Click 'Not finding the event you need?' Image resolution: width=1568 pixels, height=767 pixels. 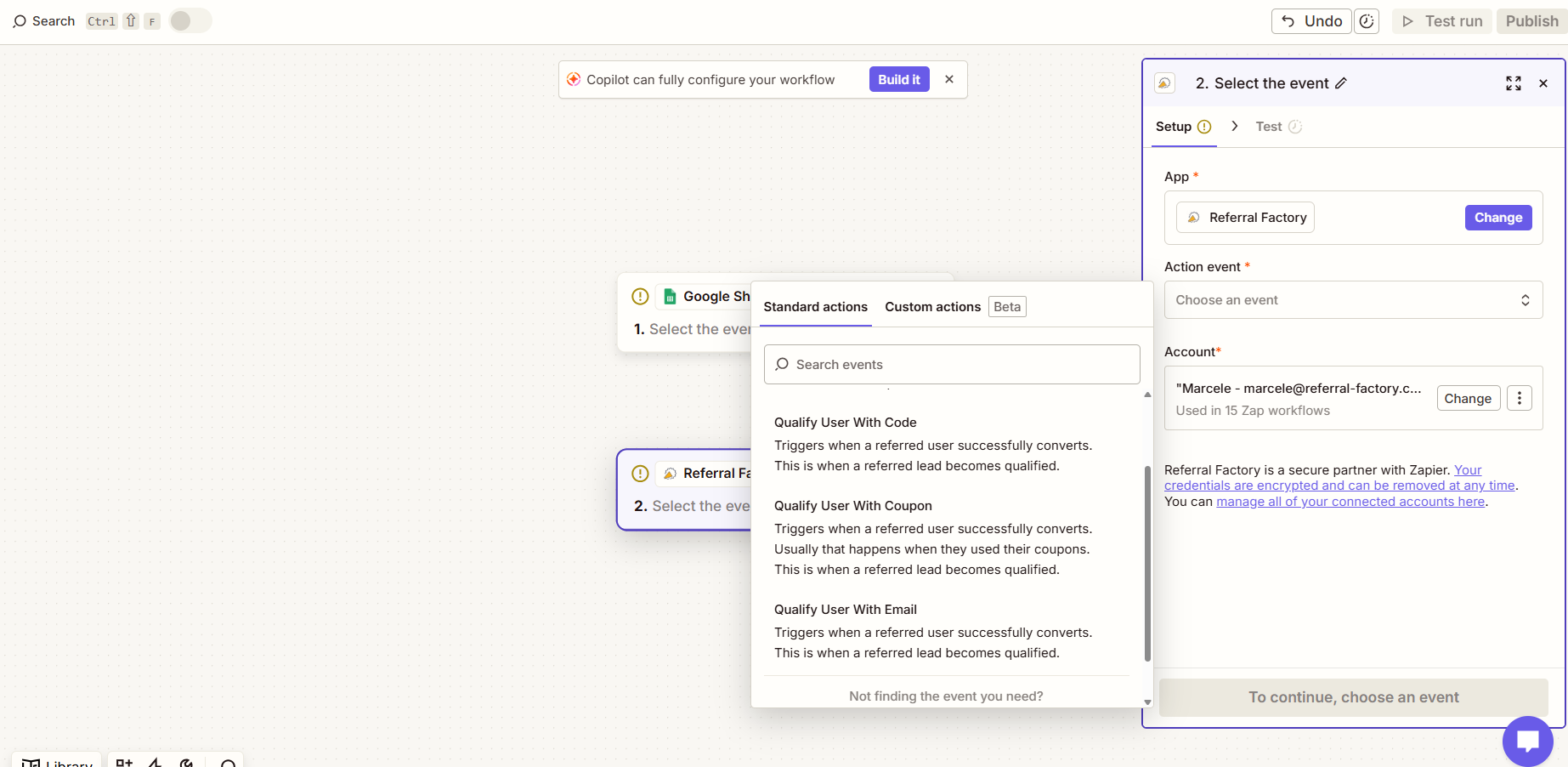(946, 696)
